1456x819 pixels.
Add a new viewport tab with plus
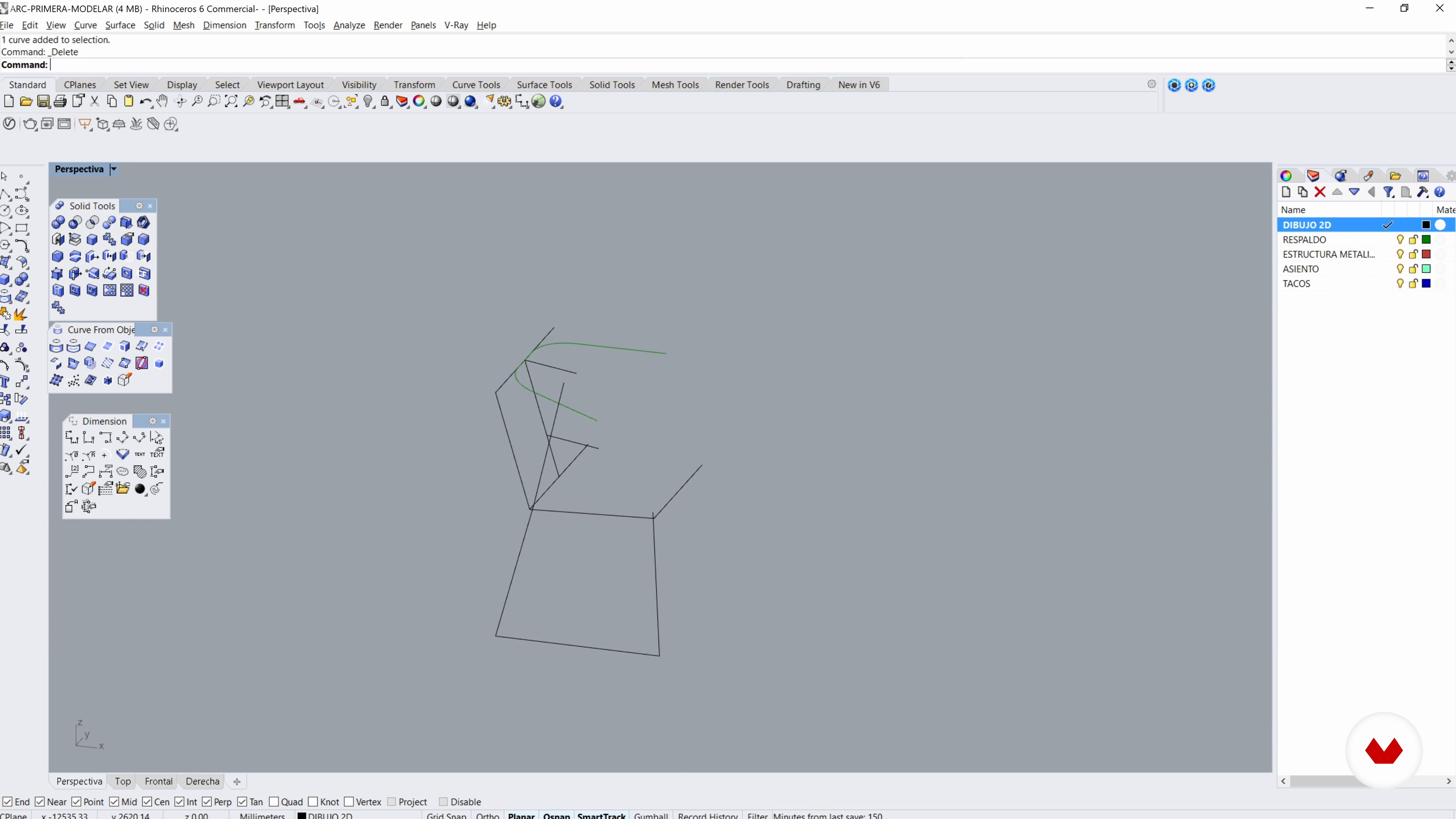pos(237,781)
